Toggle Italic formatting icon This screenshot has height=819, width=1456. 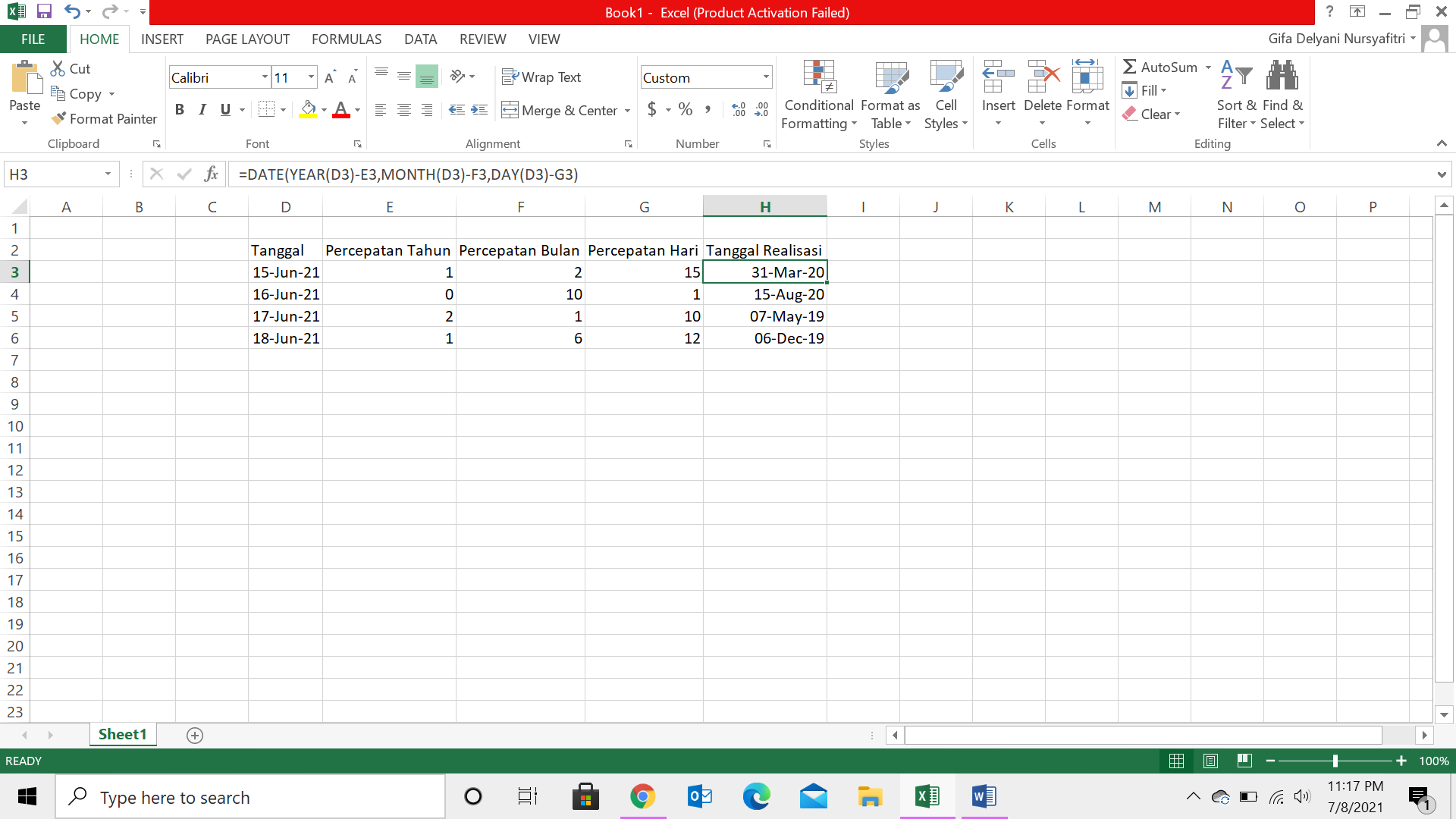(202, 109)
